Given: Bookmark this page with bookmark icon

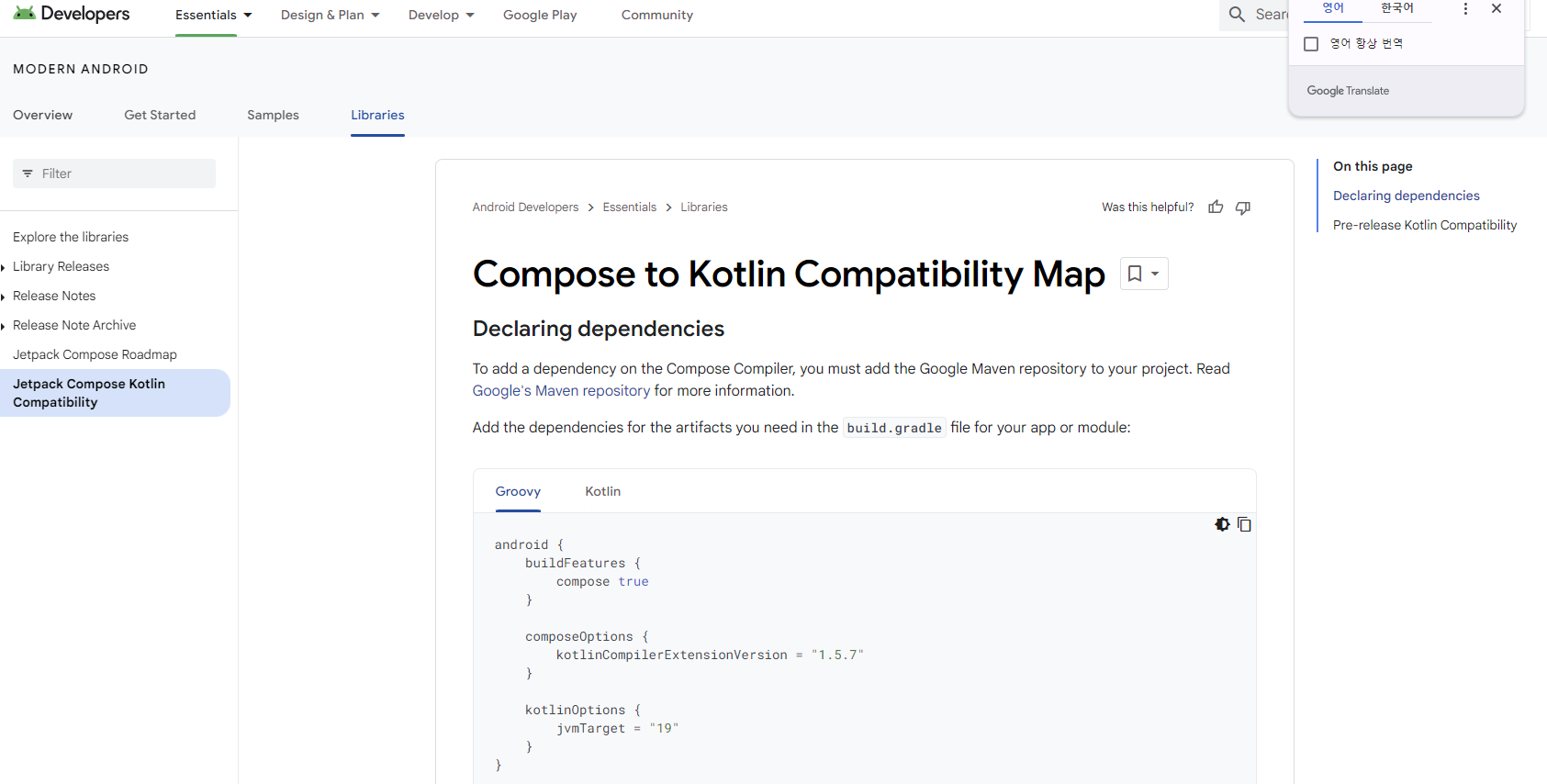Looking at the screenshot, I should 1135,274.
